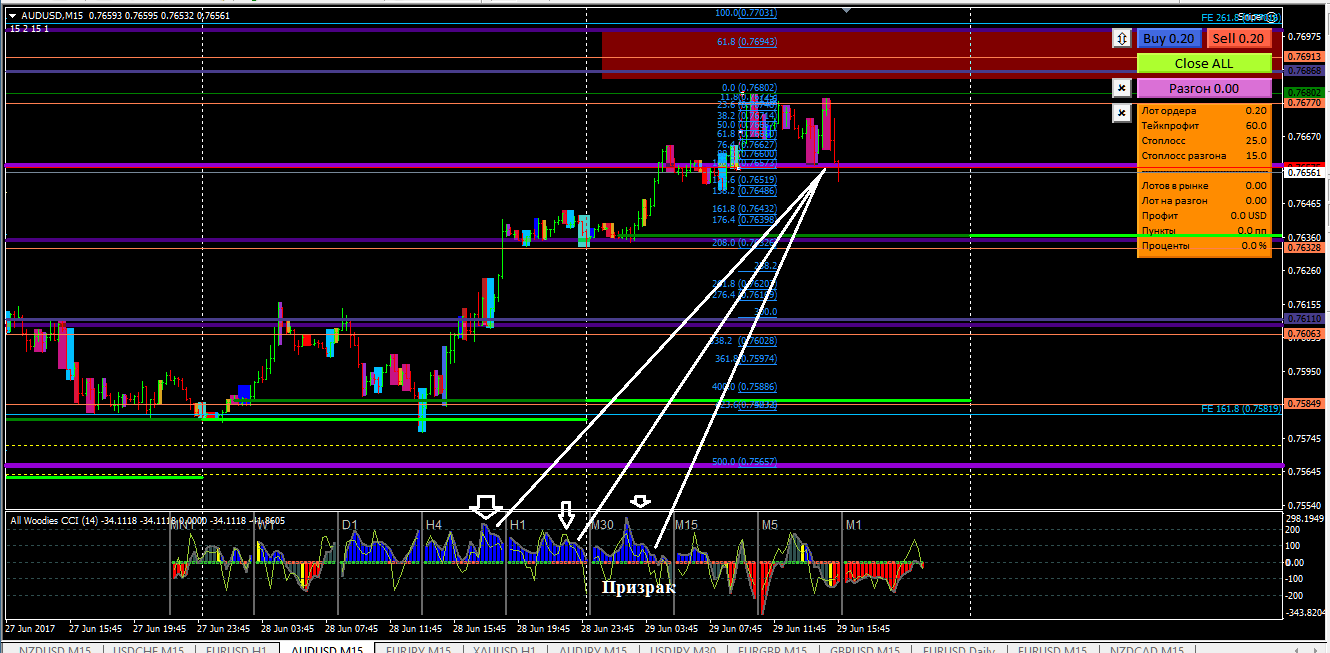
Task: Click the M15 timeframe label in CCI panel
Action: pos(686,524)
